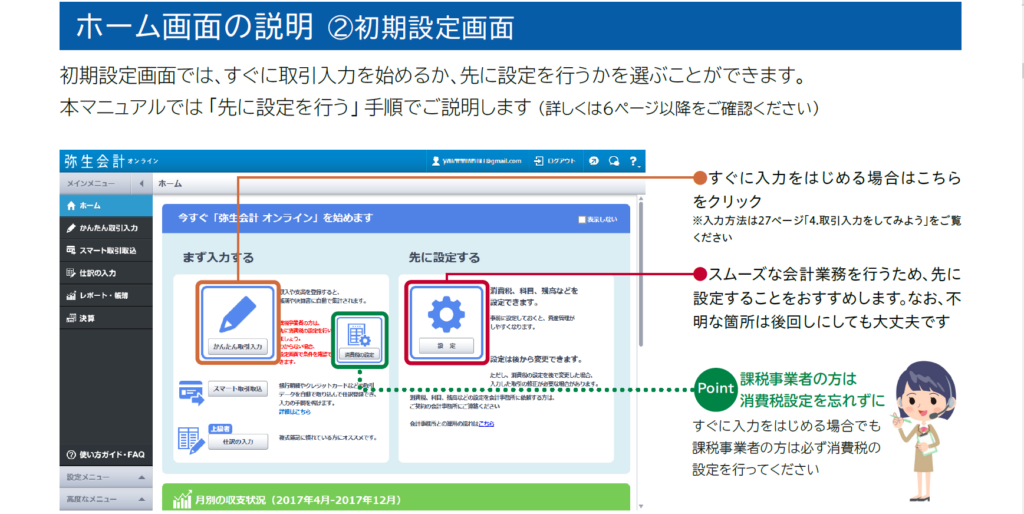Open the chat support bubble icon
The image size is (1024, 514).
click(613, 161)
